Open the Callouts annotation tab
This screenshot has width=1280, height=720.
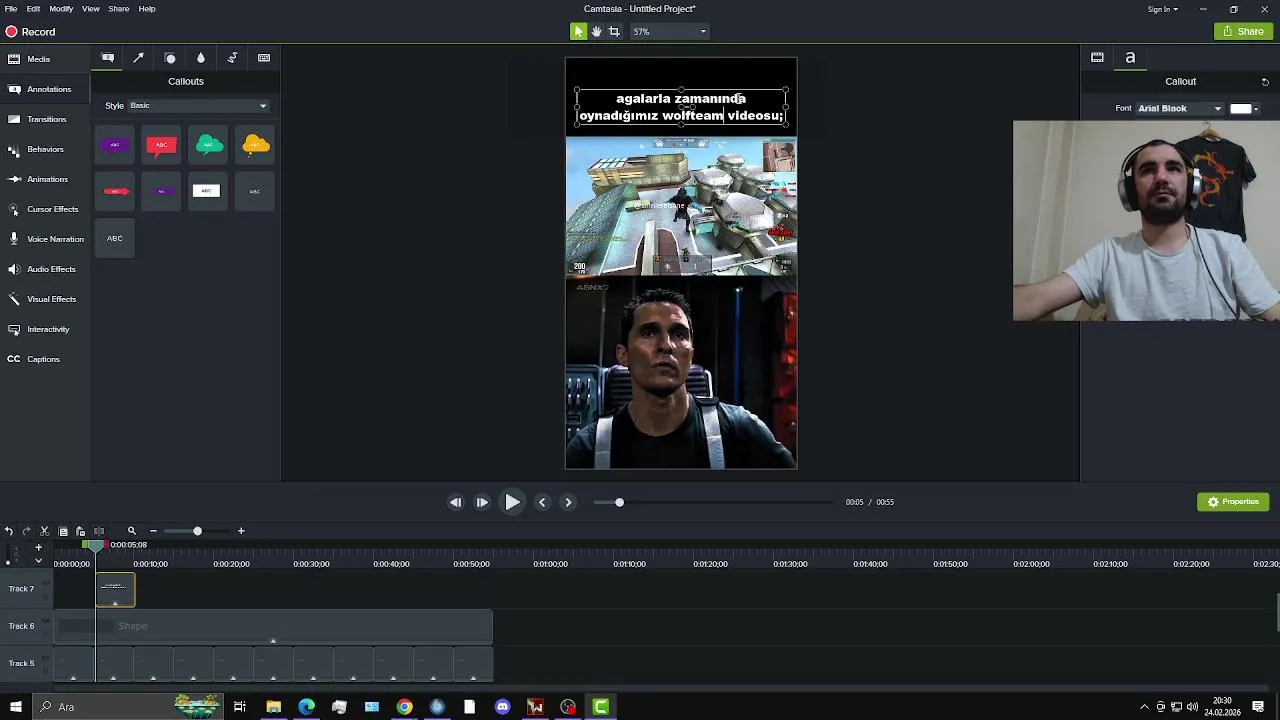(x=108, y=58)
